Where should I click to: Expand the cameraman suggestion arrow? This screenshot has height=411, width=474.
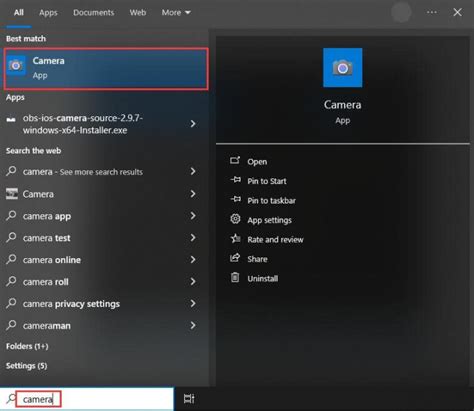point(193,325)
